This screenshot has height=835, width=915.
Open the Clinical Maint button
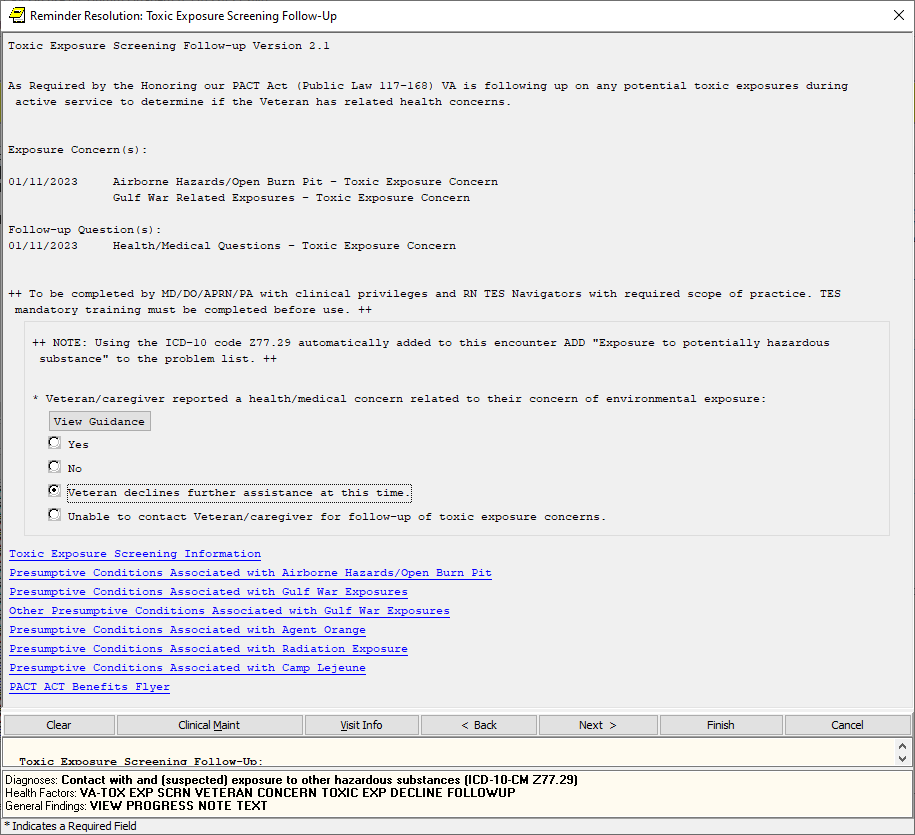(x=209, y=725)
